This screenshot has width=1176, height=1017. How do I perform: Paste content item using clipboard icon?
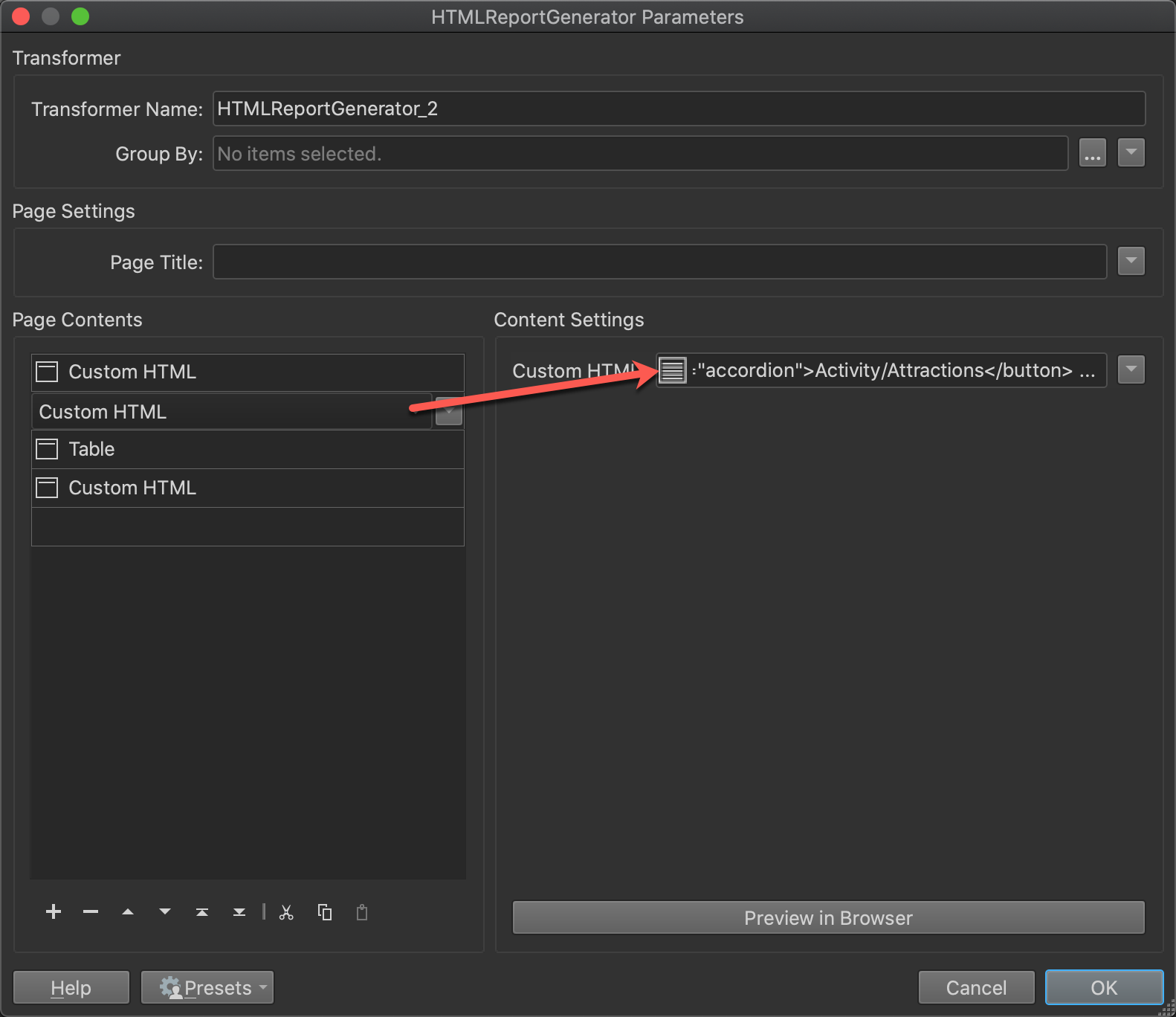pyautogui.click(x=362, y=912)
